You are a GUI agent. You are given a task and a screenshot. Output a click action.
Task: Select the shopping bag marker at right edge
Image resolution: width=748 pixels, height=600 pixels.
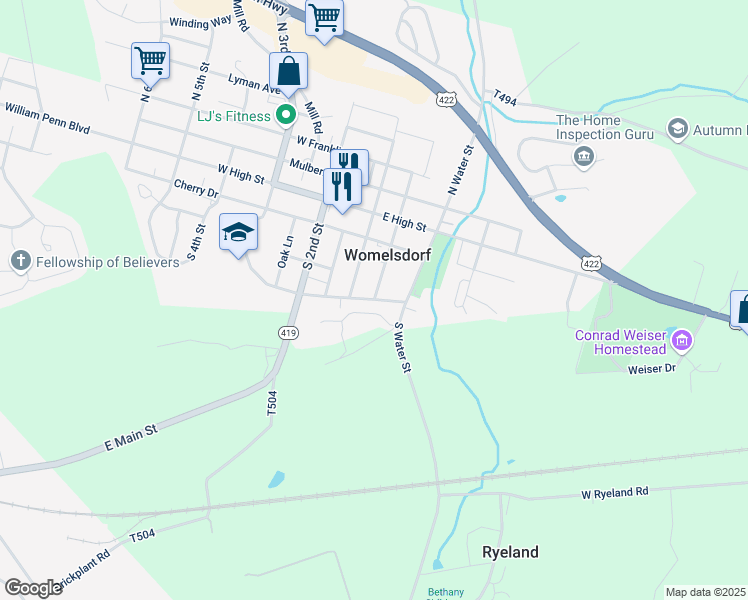(741, 310)
